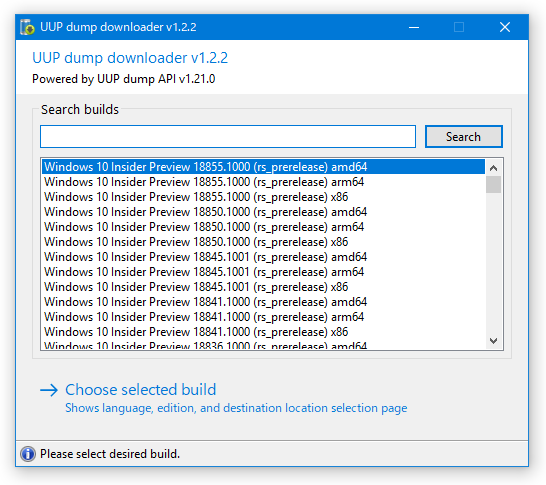Click the 'Shows language, edition, and destination' description text
The image size is (546, 485).
click(236, 408)
